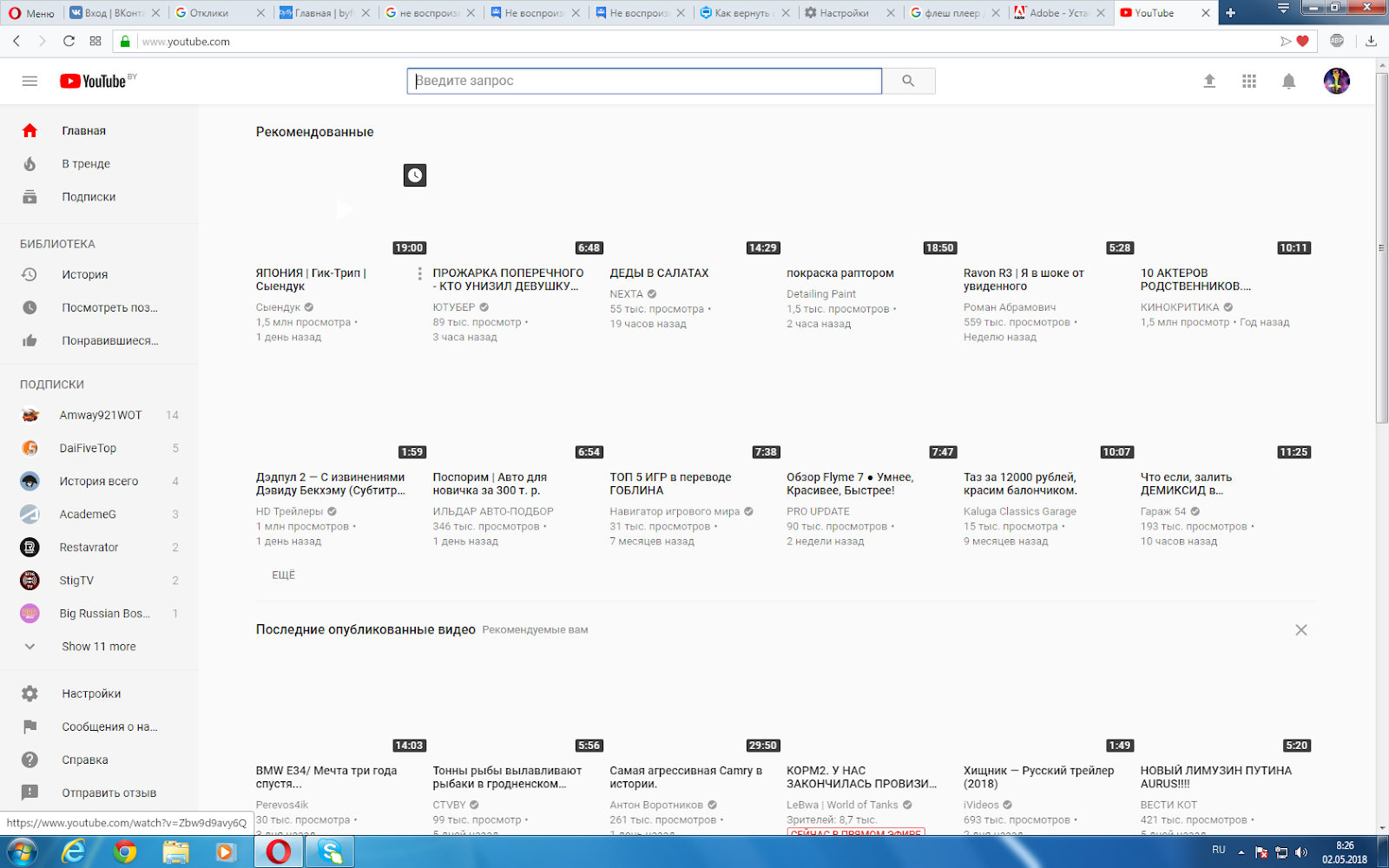Open the Windows Start button

click(23, 852)
